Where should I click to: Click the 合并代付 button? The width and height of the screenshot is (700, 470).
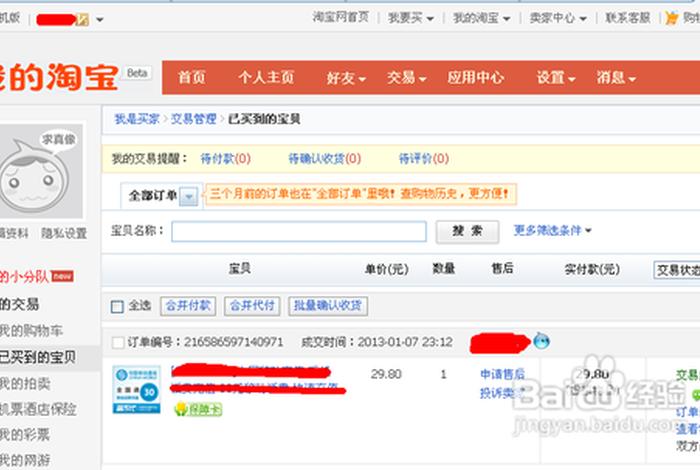tap(252, 306)
